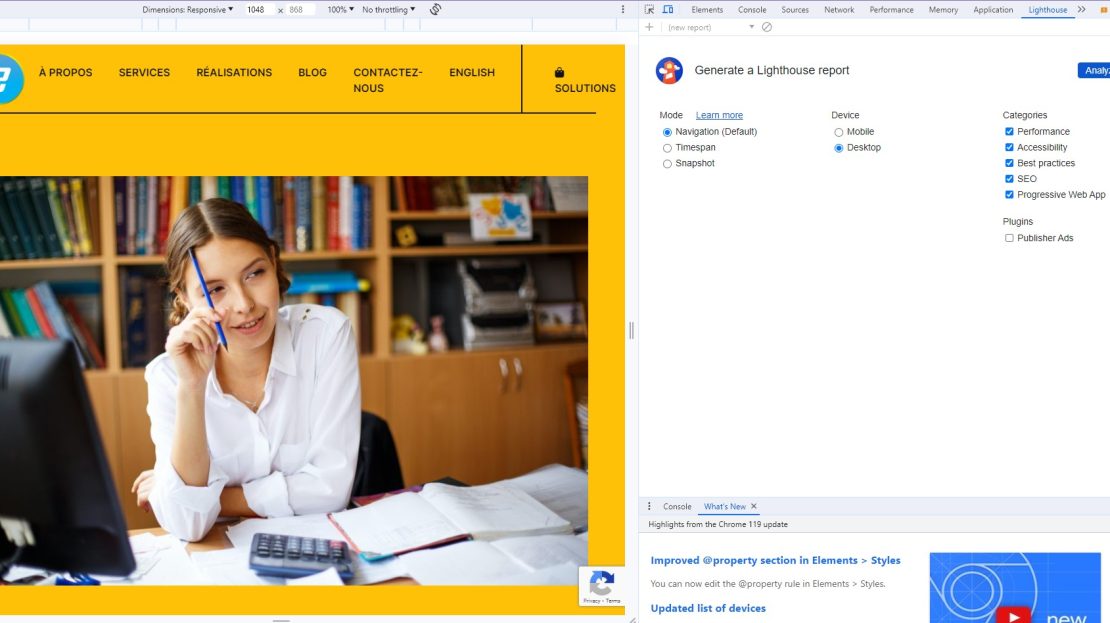This screenshot has width=1110, height=623.
Task: Uncheck the Performance category checkbox
Action: pyautogui.click(x=1009, y=132)
